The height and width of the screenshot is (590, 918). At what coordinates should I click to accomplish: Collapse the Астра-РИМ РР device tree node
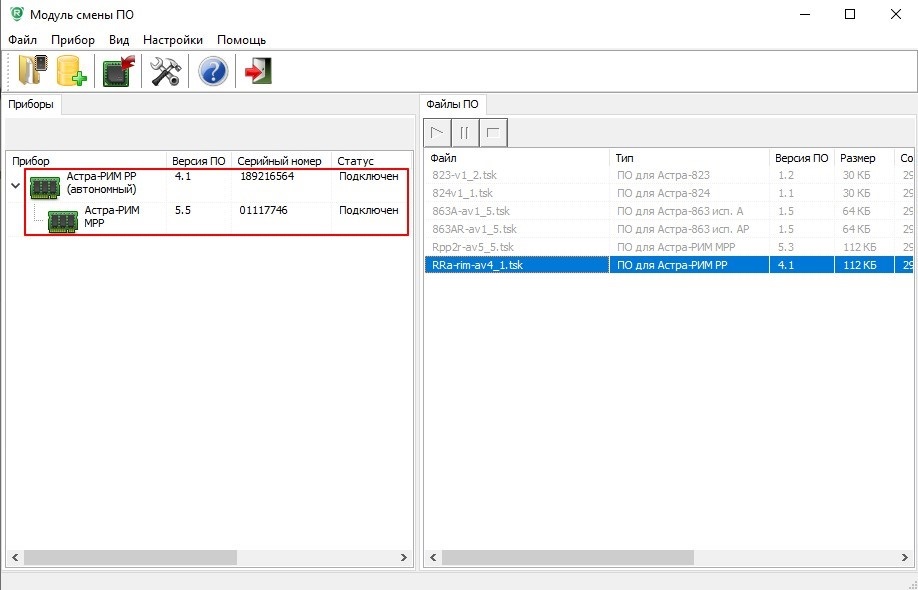(15, 185)
